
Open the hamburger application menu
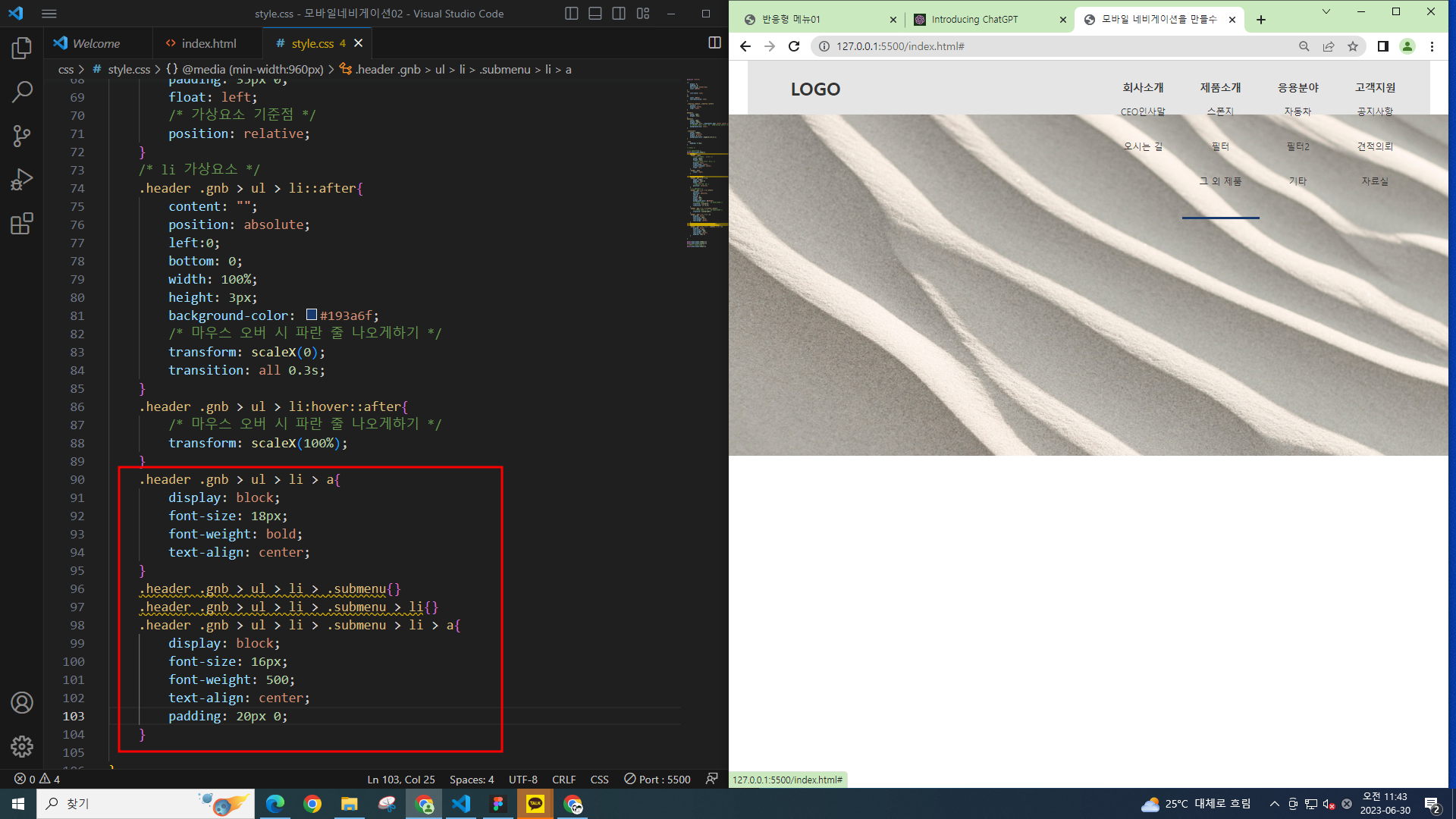(49, 14)
